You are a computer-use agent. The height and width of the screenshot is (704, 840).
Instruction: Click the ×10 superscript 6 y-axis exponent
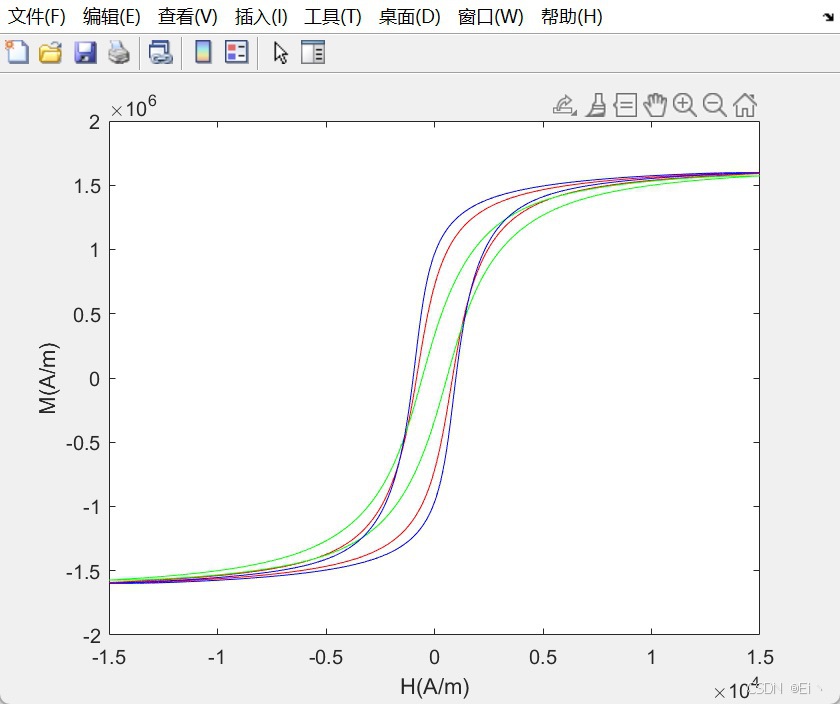[x=133, y=106]
